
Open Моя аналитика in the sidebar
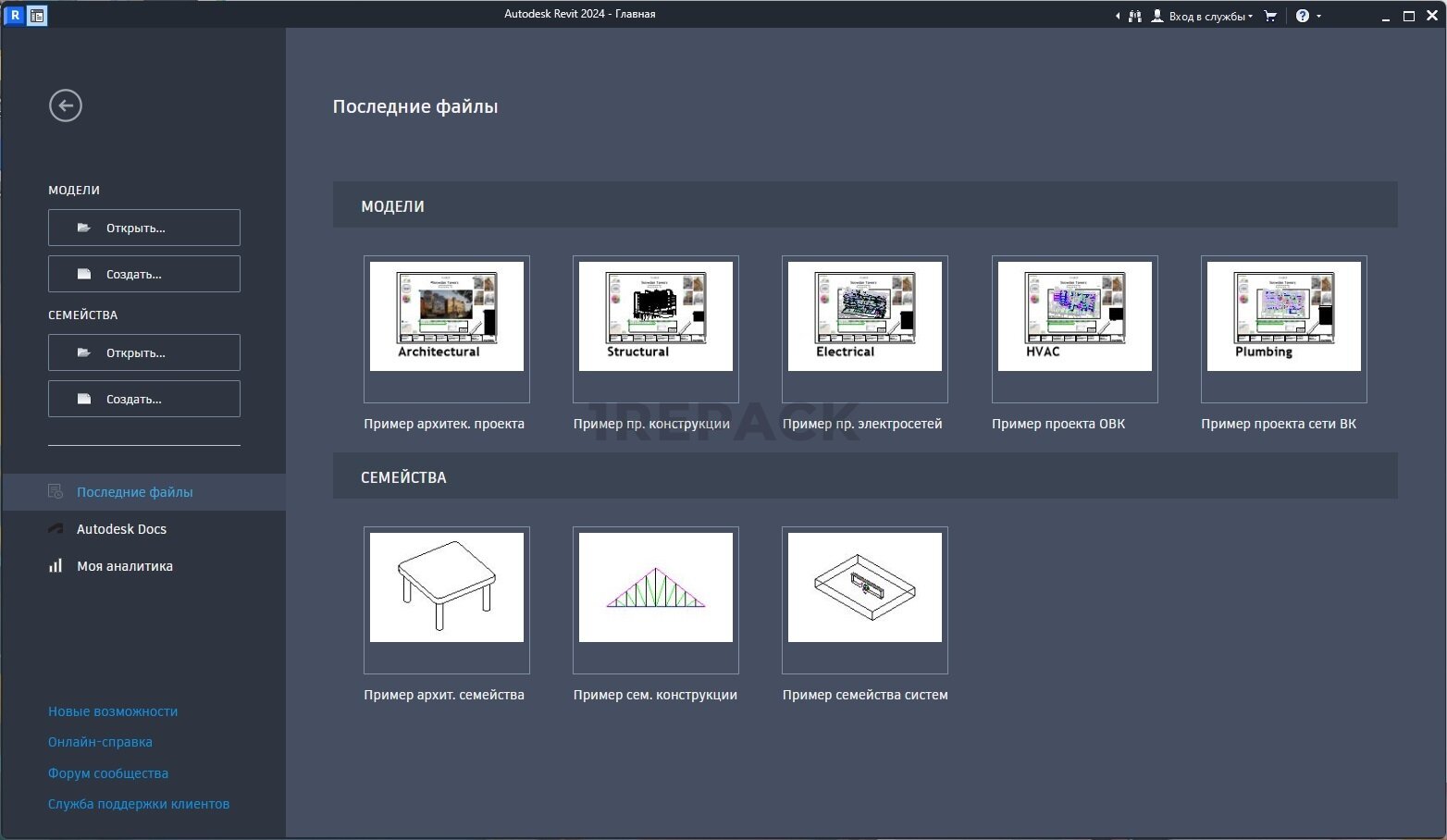124,566
